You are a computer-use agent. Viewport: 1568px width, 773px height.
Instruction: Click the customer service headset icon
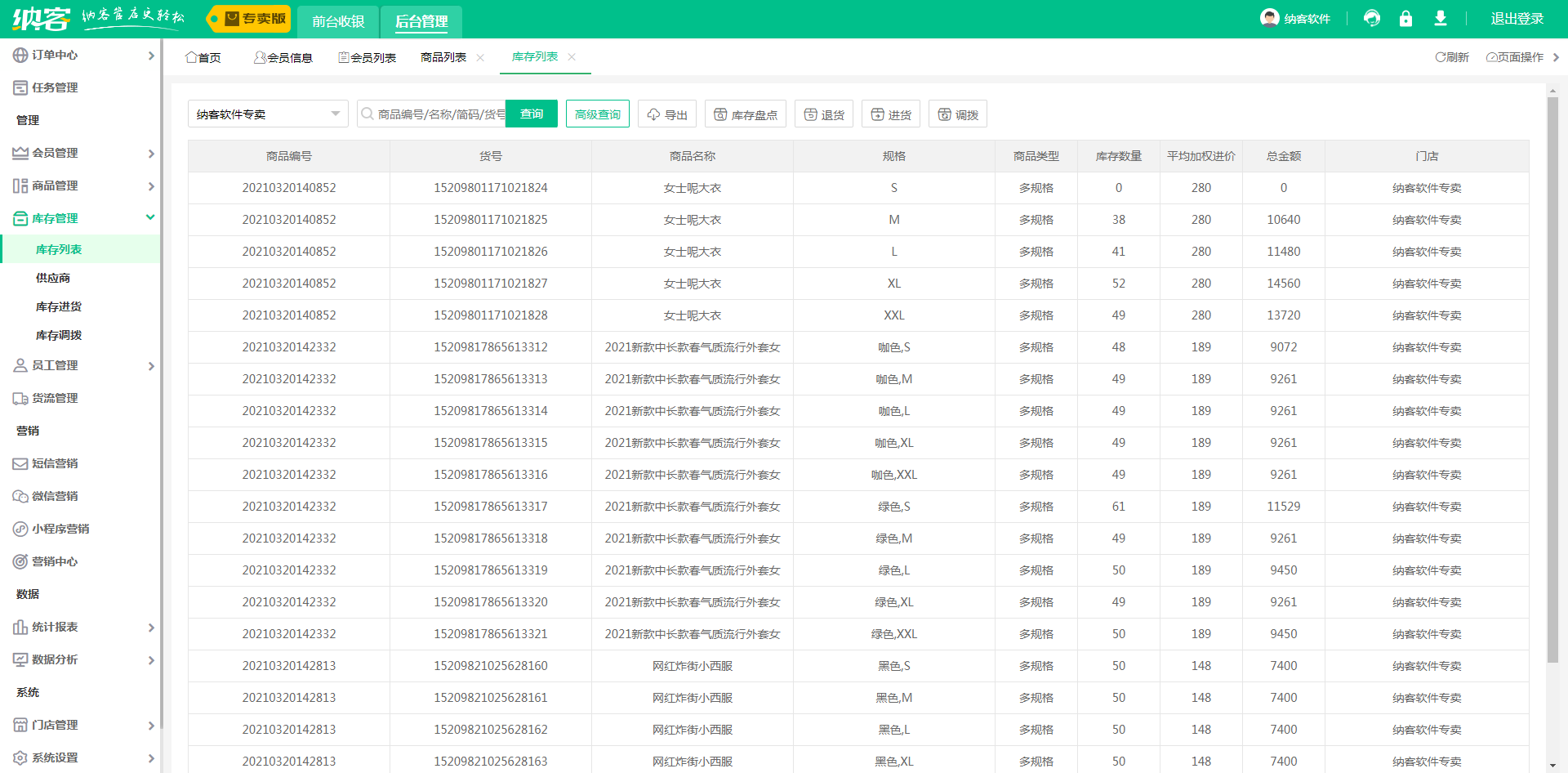[x=1372, y=18]
